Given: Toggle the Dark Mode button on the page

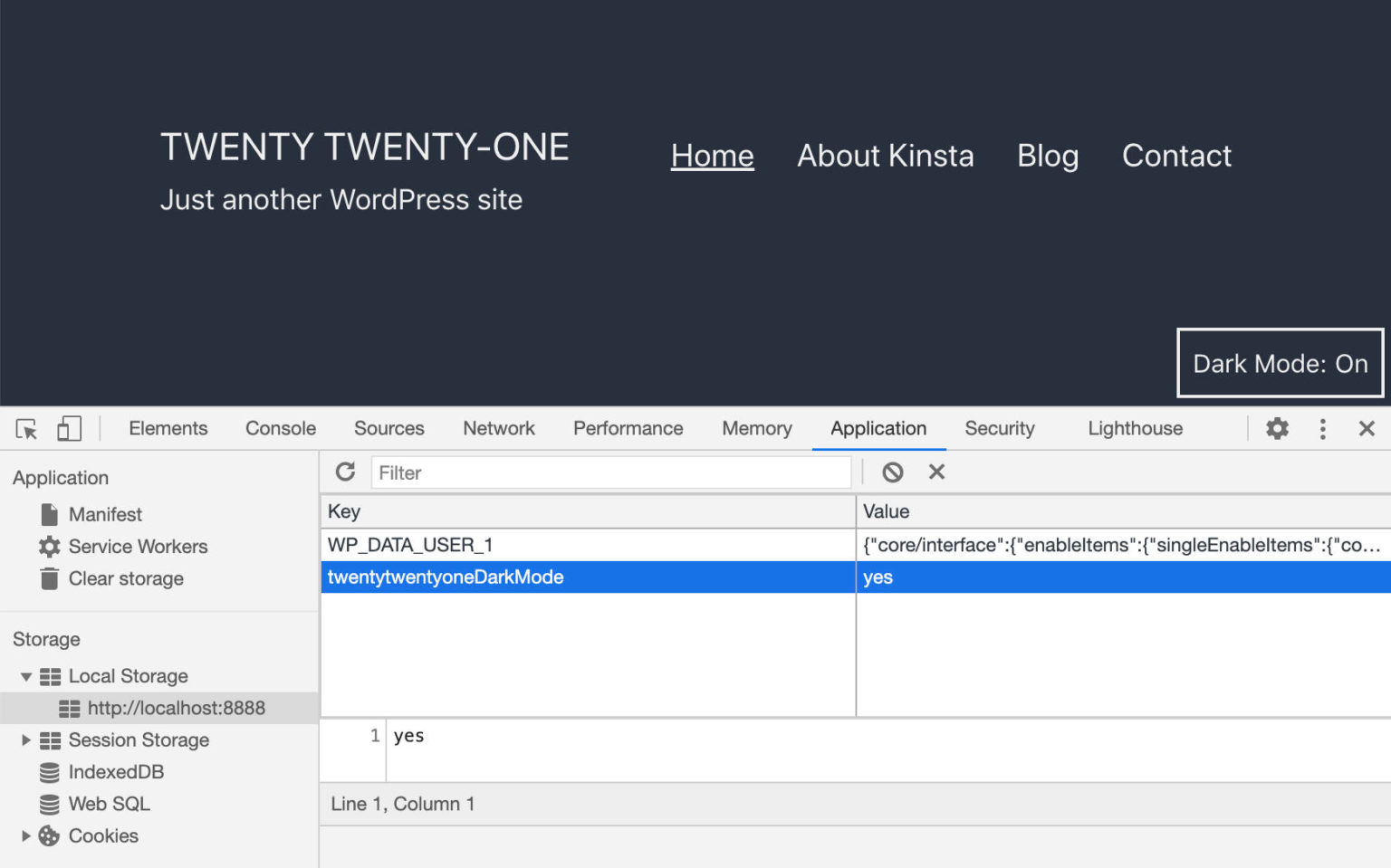Looking at the screenshot, I should [1279, 363].
